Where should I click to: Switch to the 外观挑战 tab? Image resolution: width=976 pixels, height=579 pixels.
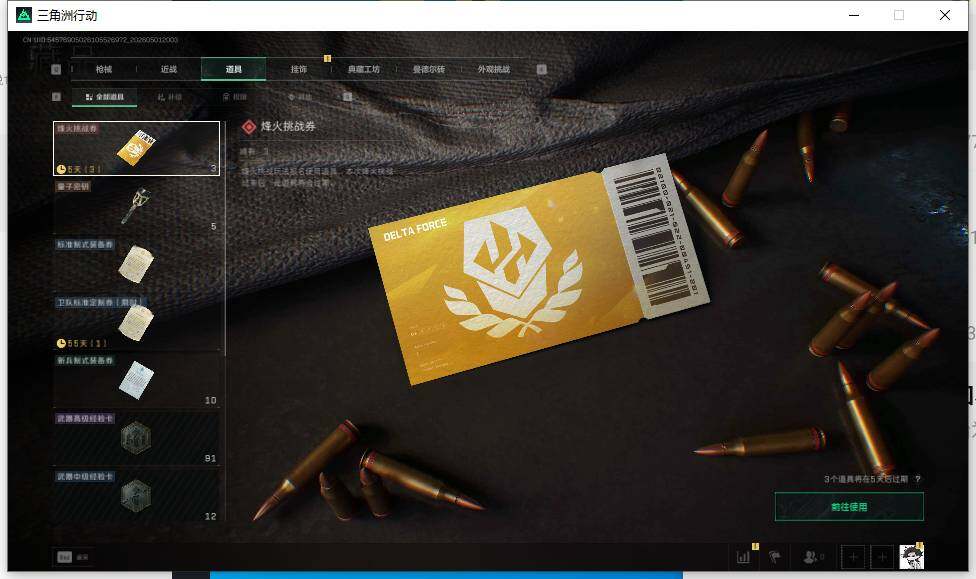494,69
